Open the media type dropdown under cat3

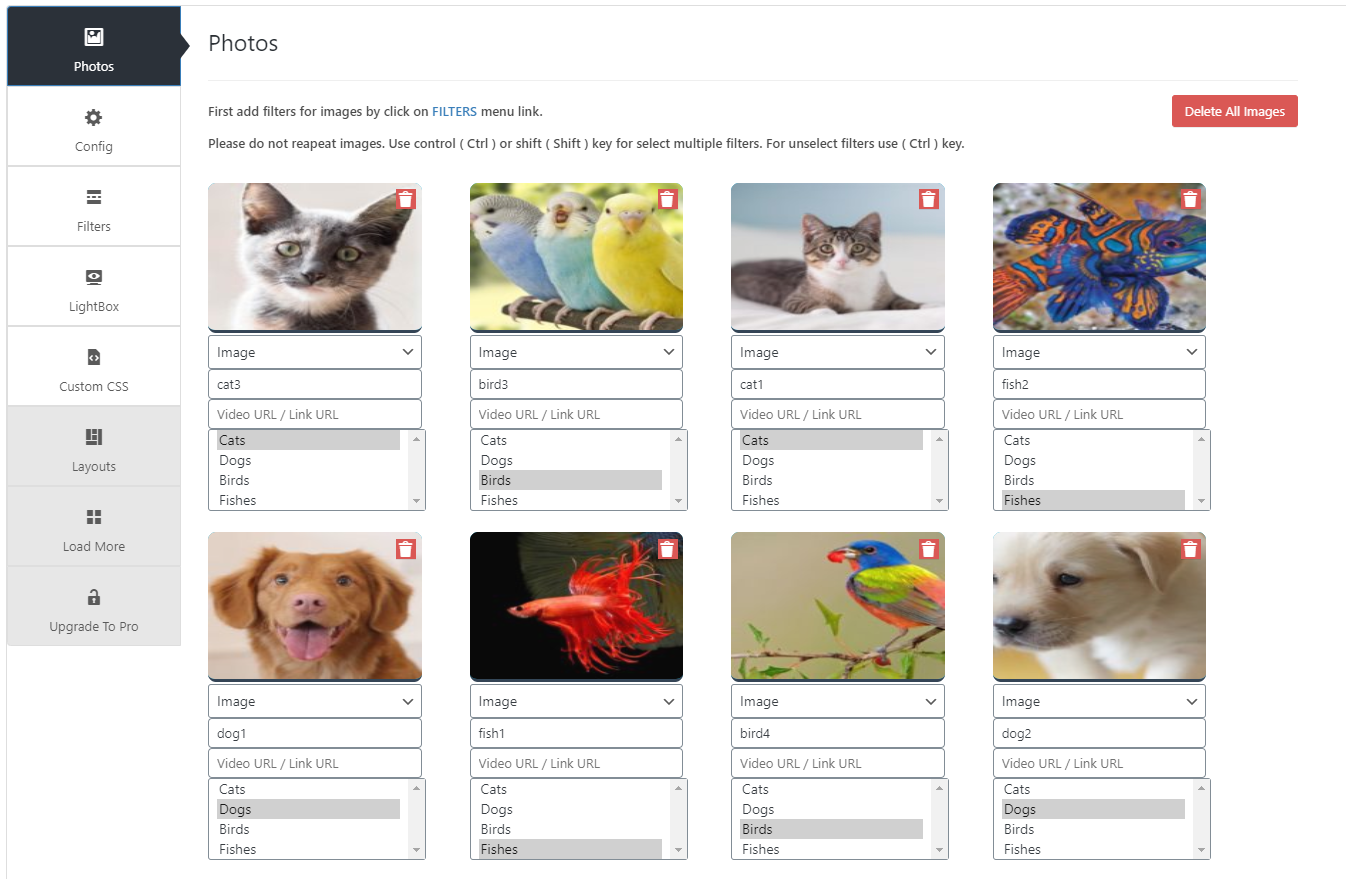coord(314,351)
